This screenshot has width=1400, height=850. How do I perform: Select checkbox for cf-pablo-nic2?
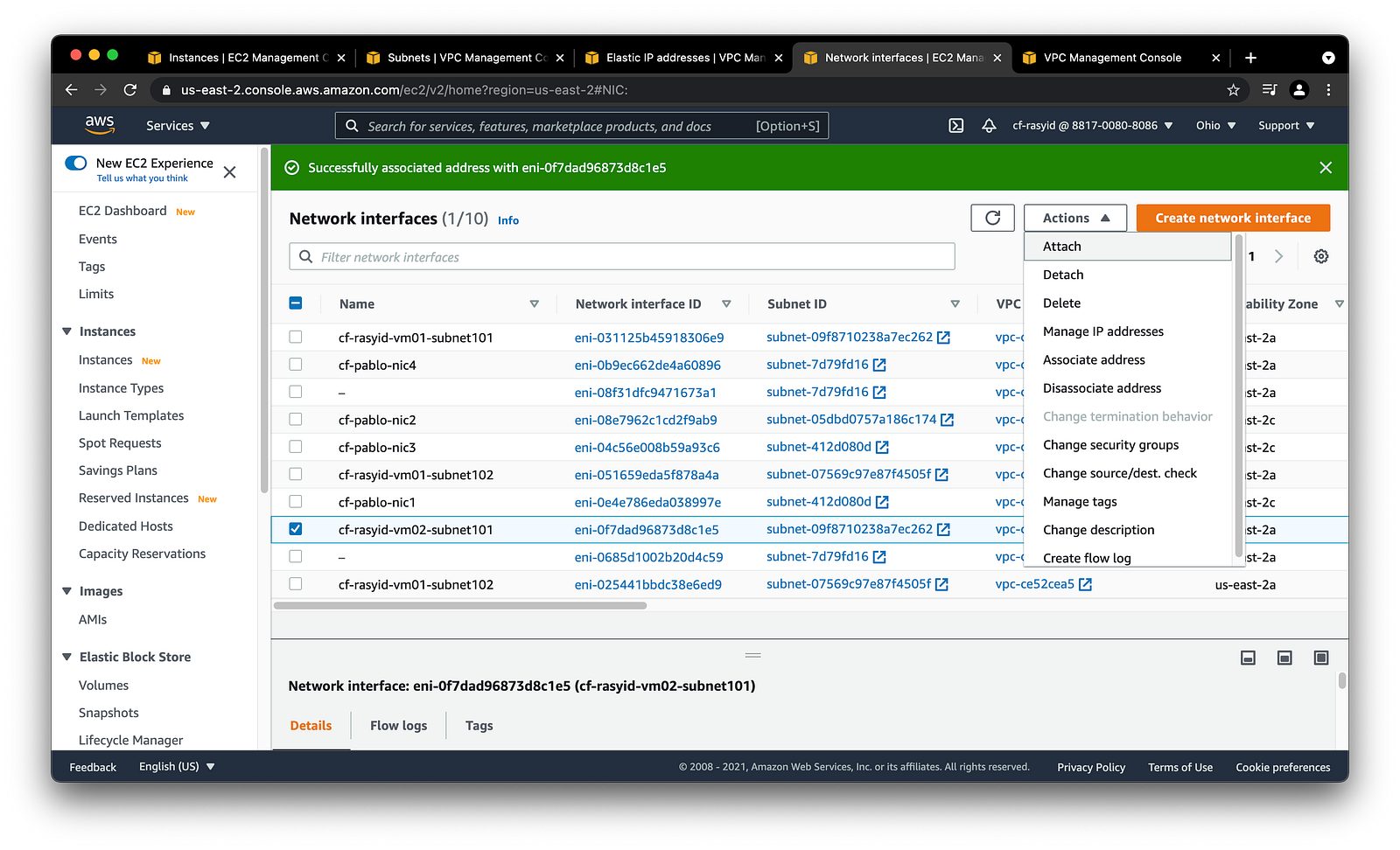click(296, 419)
